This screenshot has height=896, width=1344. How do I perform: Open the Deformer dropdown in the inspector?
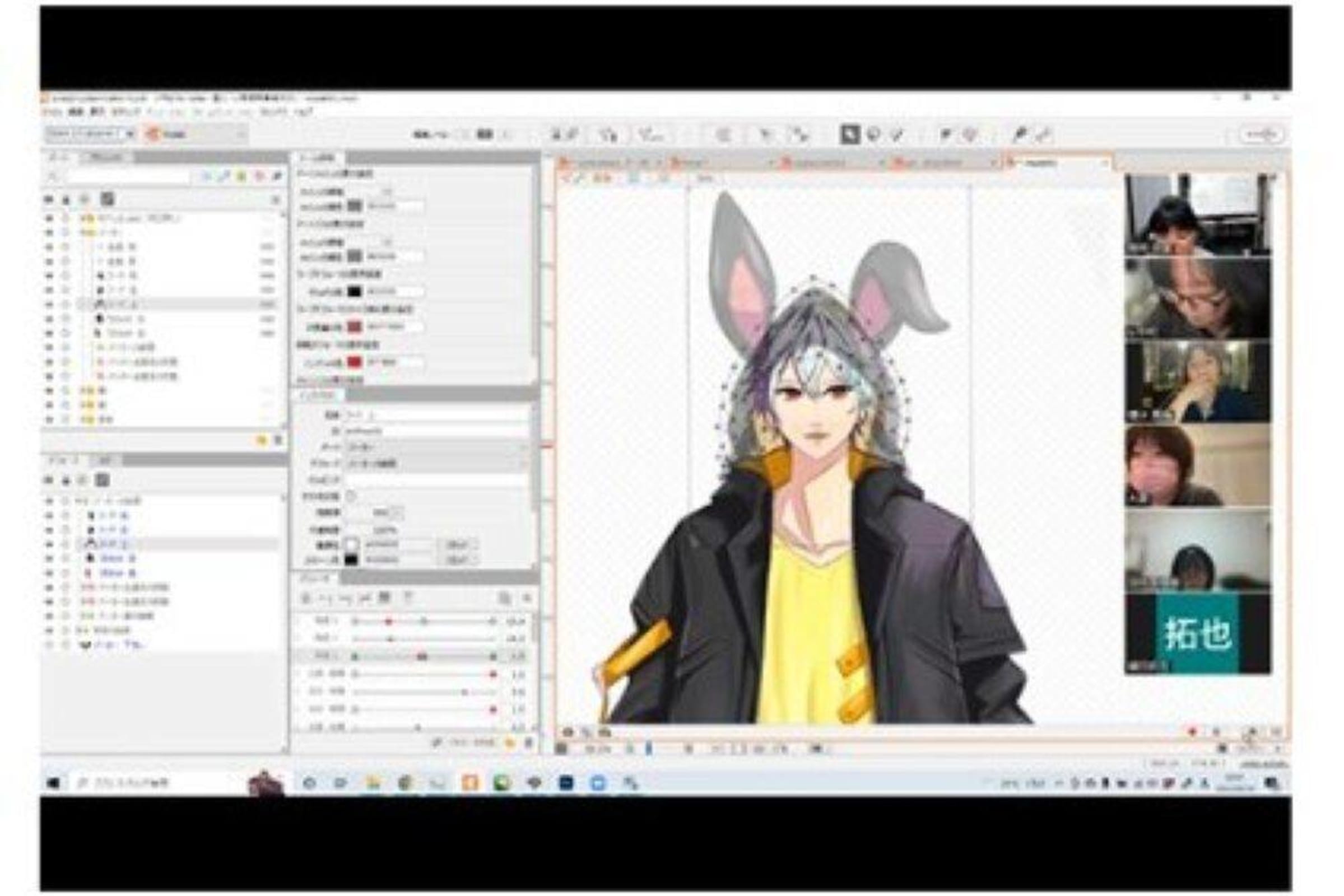(436, 464)
